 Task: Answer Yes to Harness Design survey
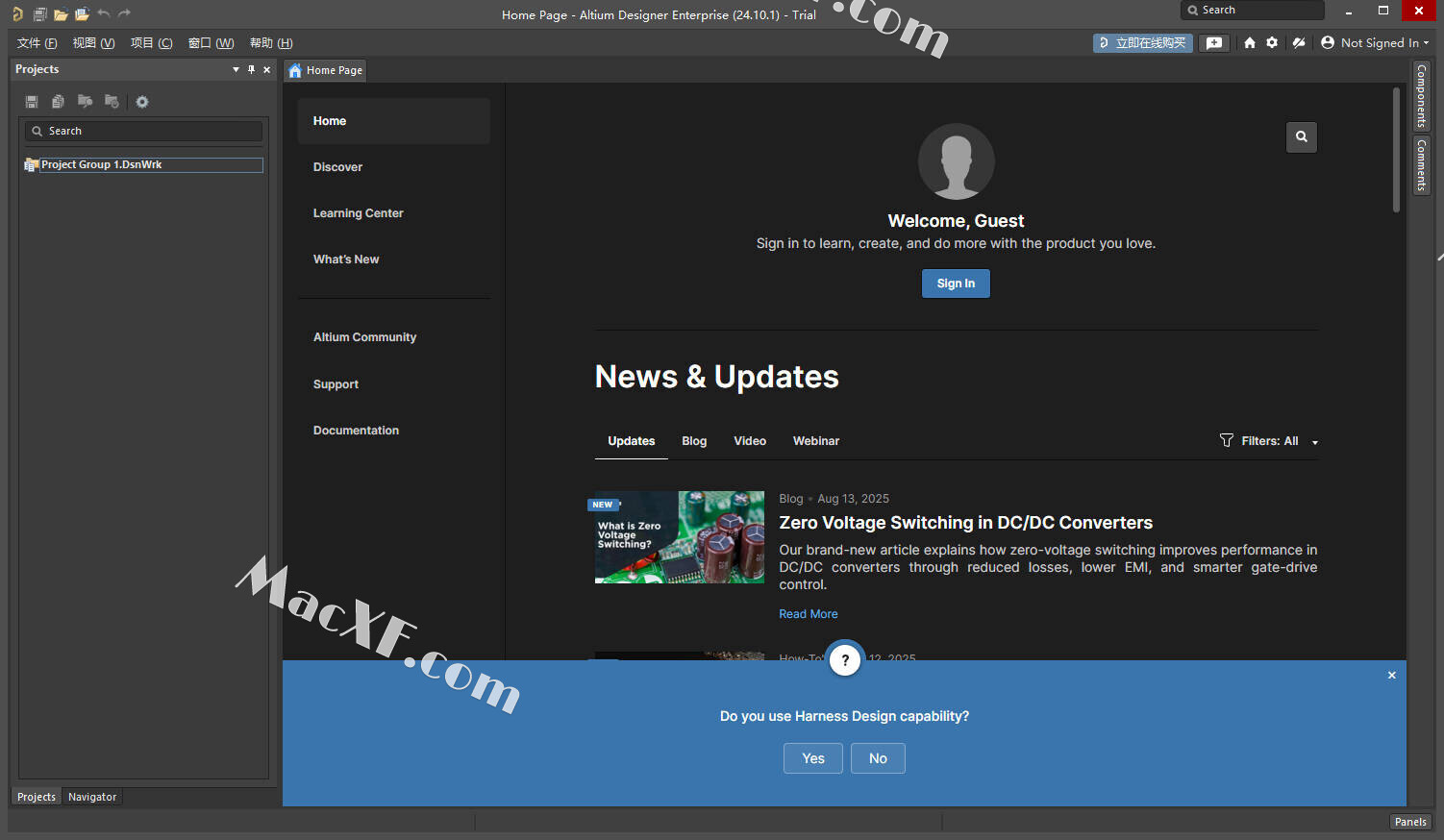pyautogui.click(x=813, y=758)
